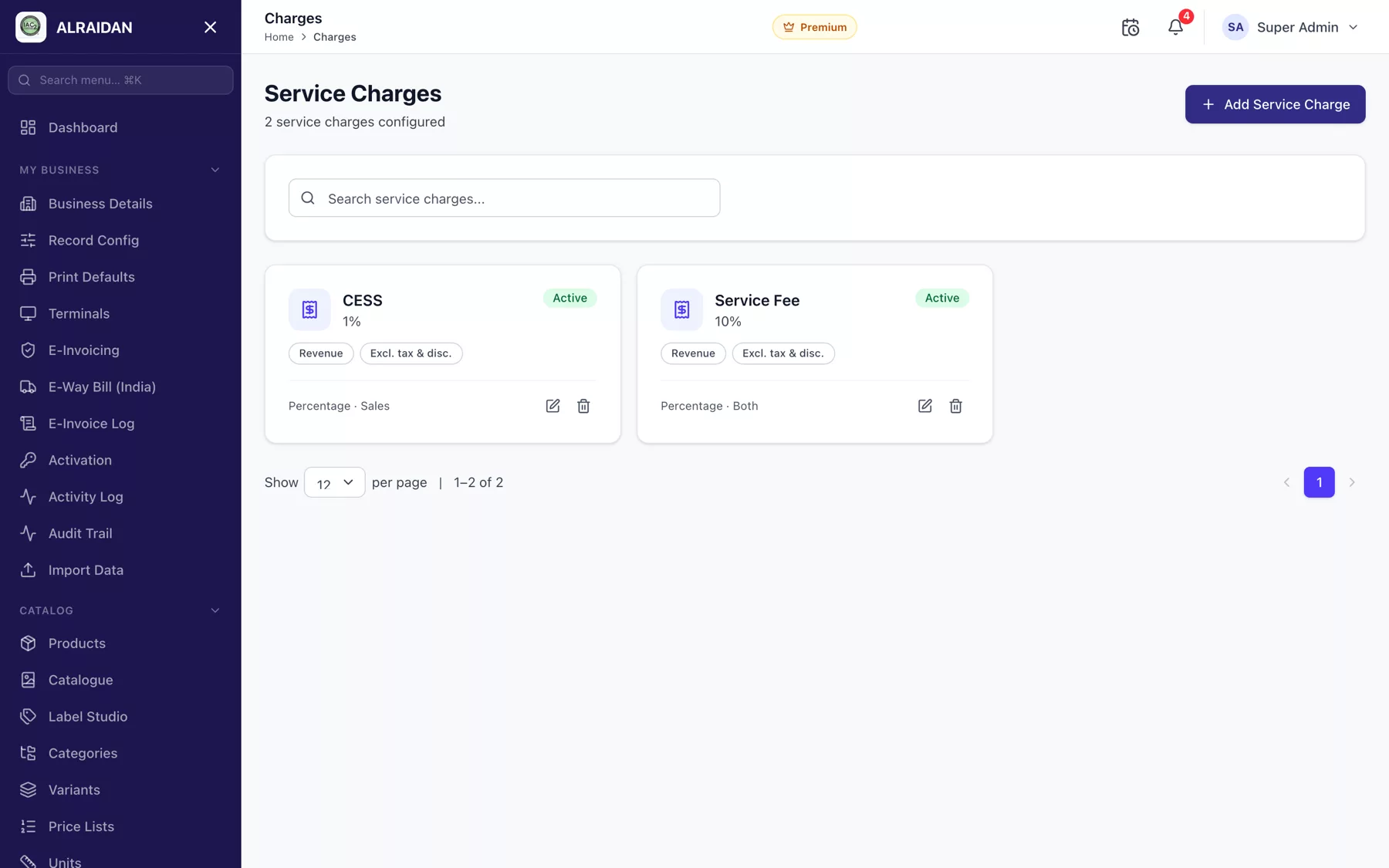Open the per page count dropdown
Image resolution: width=1389 pixels, height=868 pixels.
tap(334, 482)
